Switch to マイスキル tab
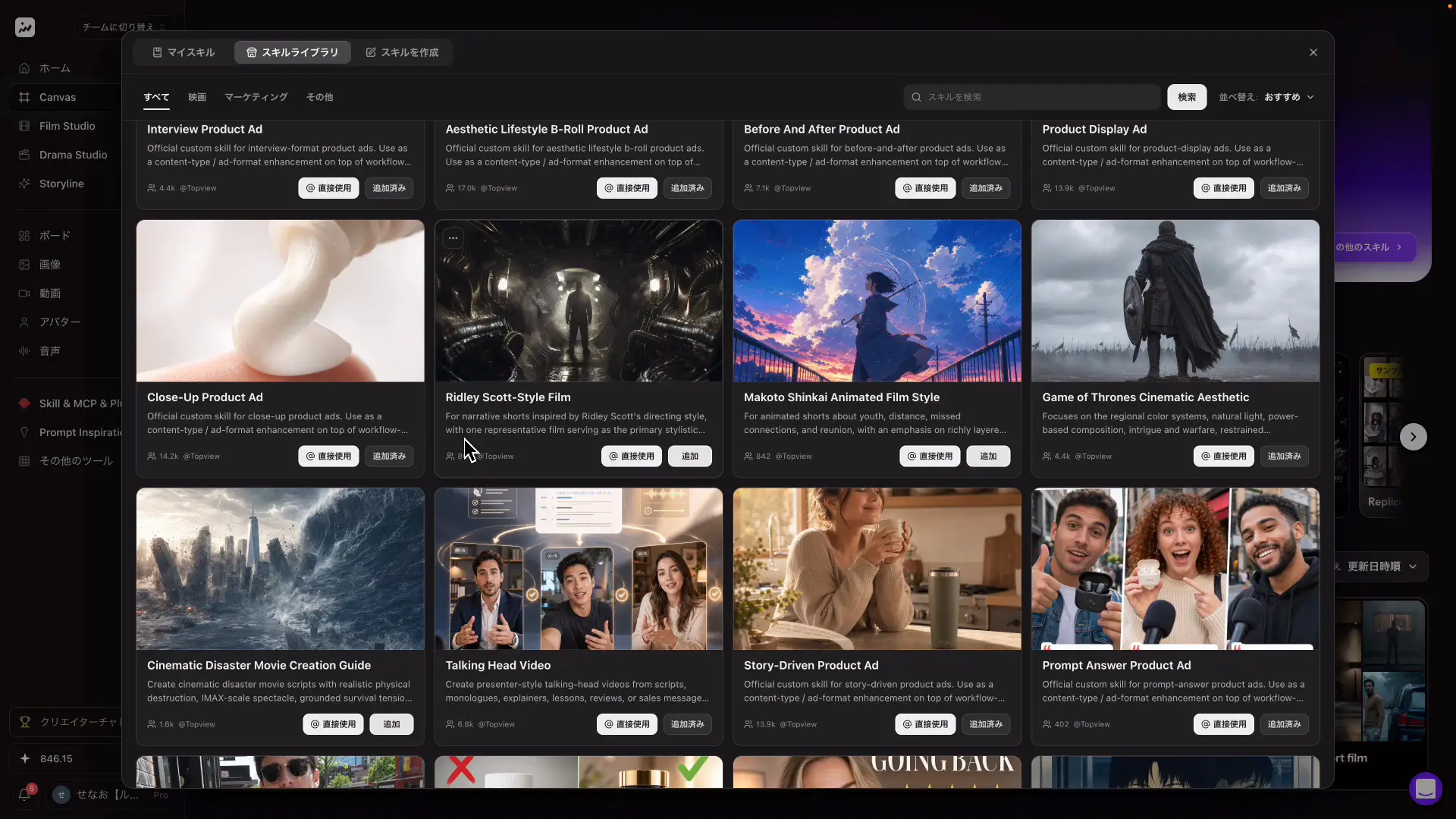Screen dimensions: 1456x819 pos(184,52)
